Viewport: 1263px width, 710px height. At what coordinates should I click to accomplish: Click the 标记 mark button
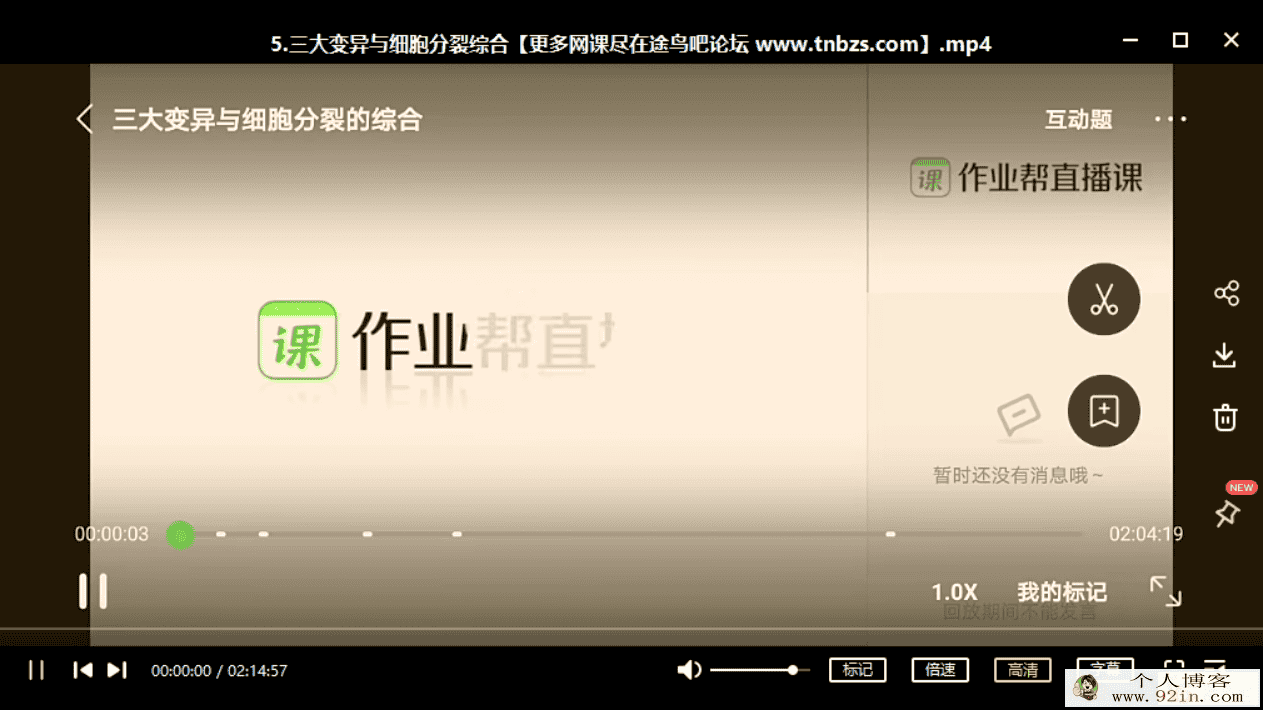point(858,670)
